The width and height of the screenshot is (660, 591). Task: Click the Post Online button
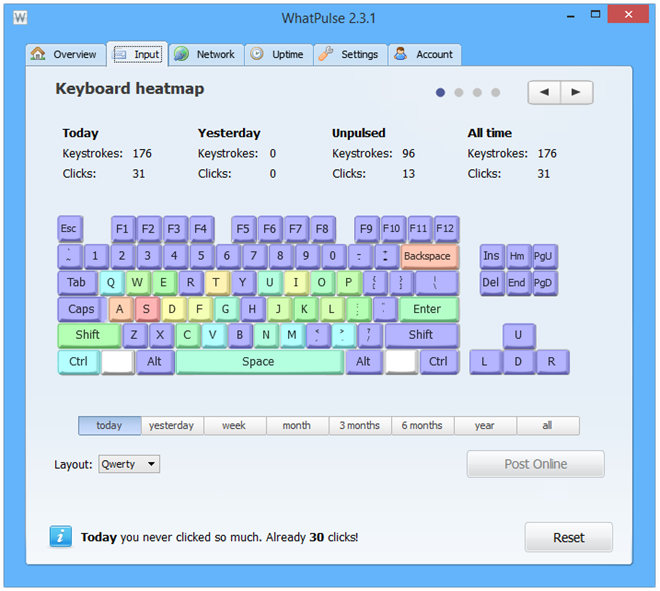pyautogui.click(x=535, y=464)
